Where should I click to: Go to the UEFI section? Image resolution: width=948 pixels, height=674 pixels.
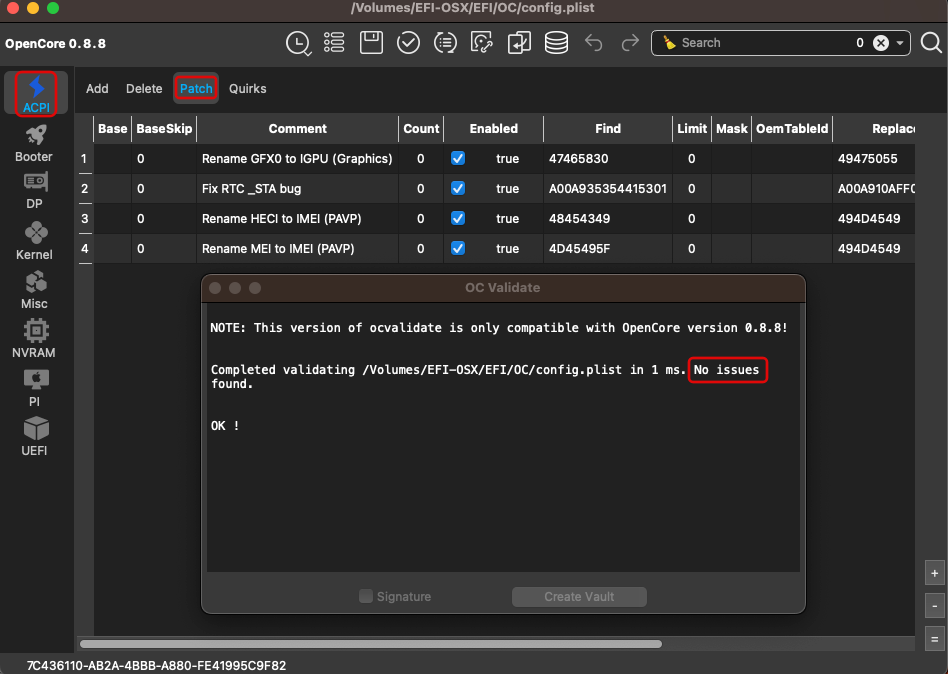[34, 437]
